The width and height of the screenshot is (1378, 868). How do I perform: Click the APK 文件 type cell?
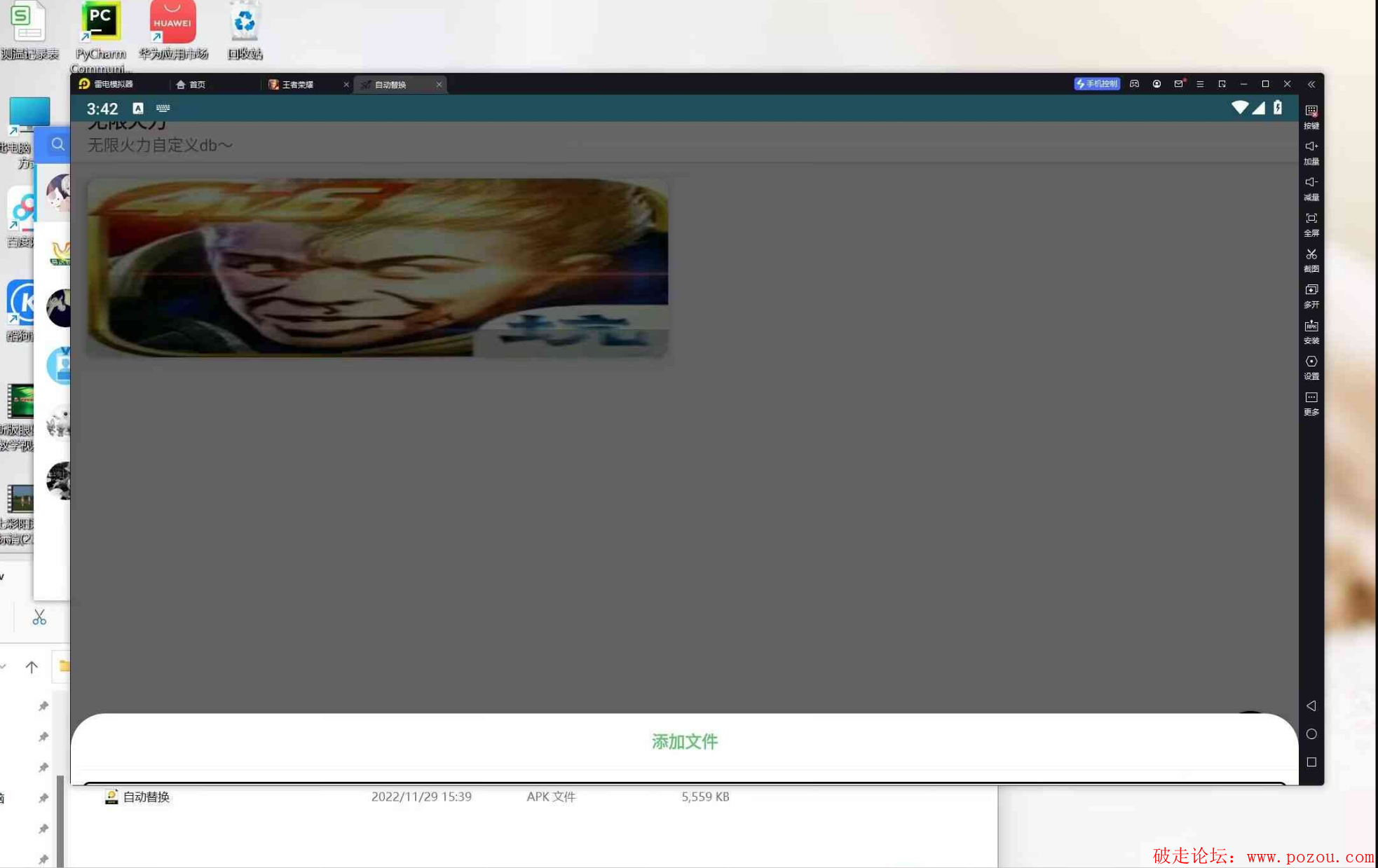pyautogui.click(x=551, y=797)
